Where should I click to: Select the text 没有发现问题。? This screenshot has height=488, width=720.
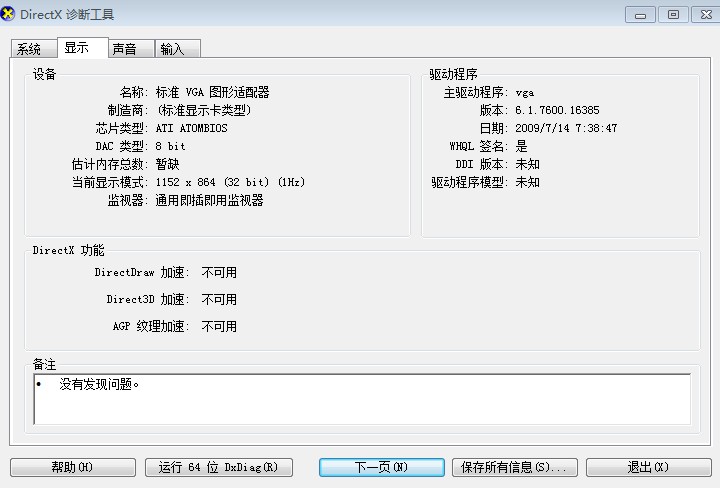point(99,384)
